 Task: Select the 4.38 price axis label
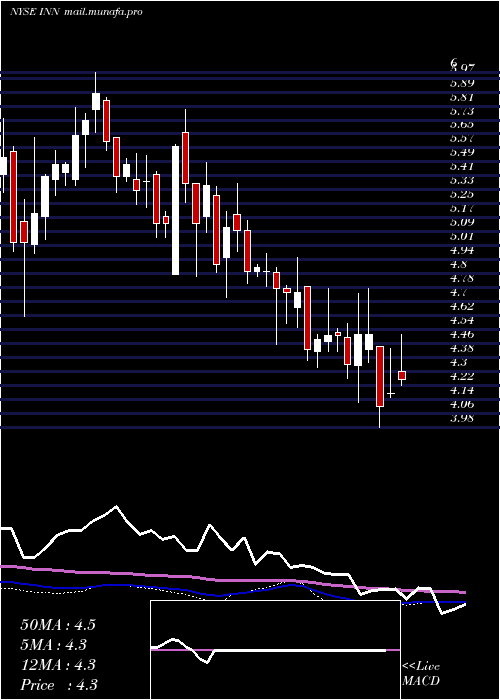[462, 348]
